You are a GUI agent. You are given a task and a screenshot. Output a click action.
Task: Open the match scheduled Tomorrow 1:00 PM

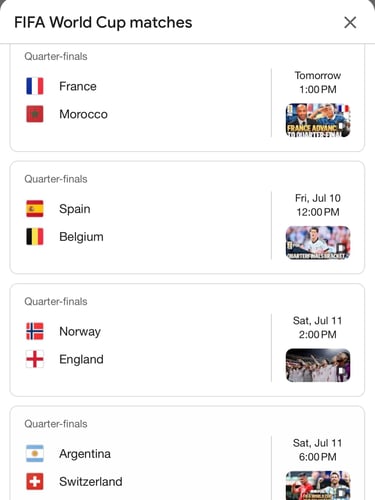point(187,98)
